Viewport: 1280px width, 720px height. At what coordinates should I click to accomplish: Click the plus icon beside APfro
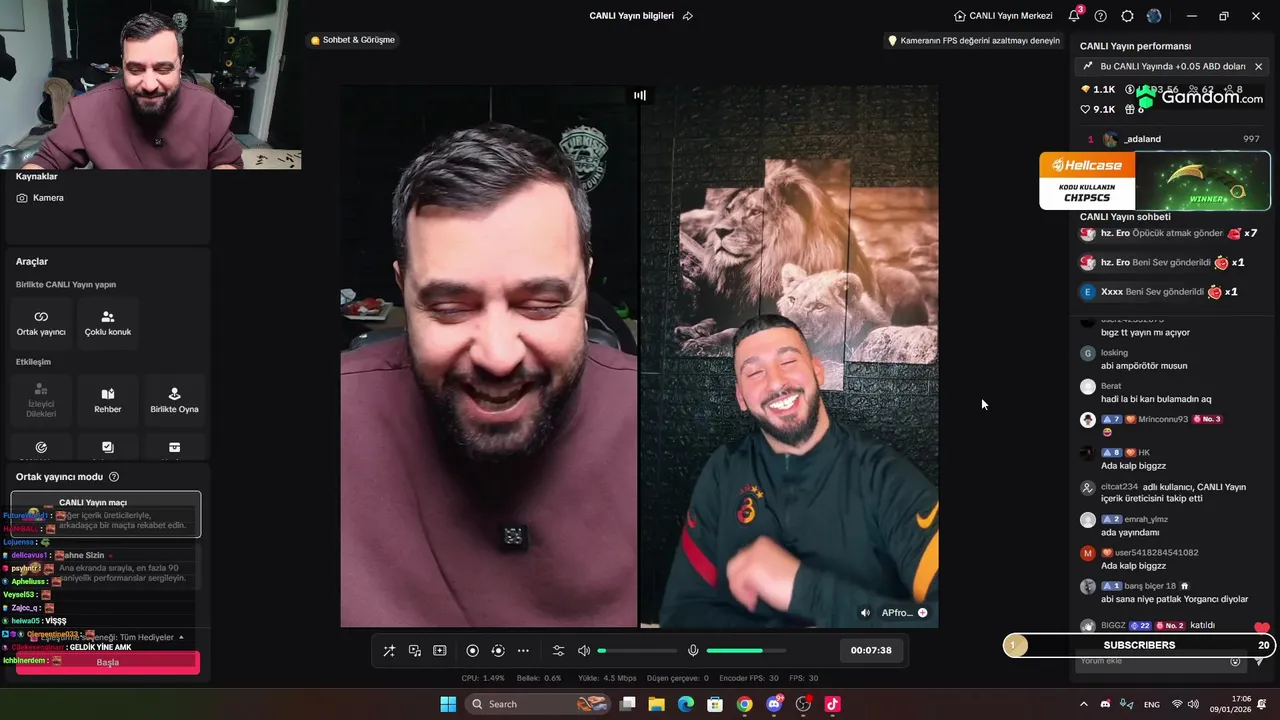pos(923,613)
